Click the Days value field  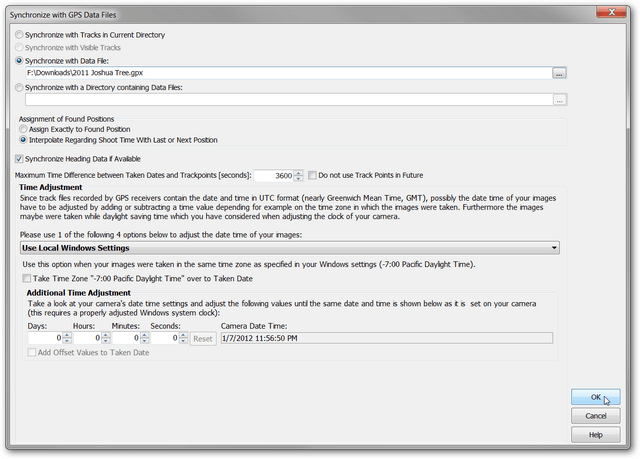click(45, 338)
